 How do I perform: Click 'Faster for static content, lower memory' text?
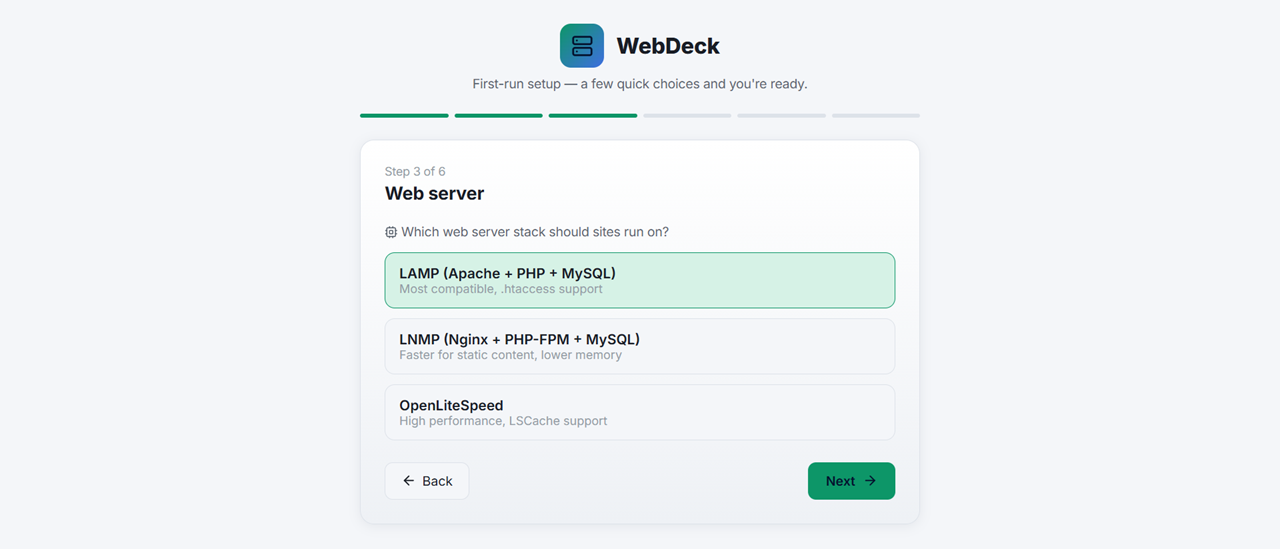[510, 355]
